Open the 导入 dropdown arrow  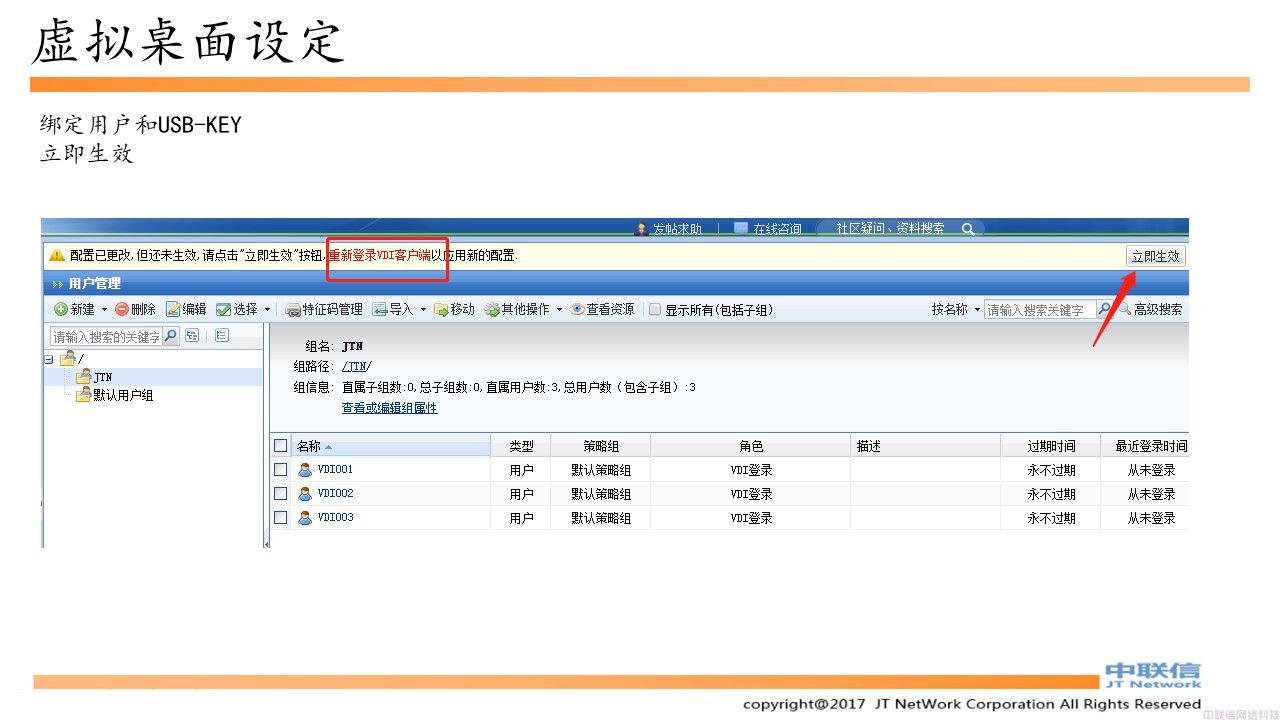click(423, 310)
